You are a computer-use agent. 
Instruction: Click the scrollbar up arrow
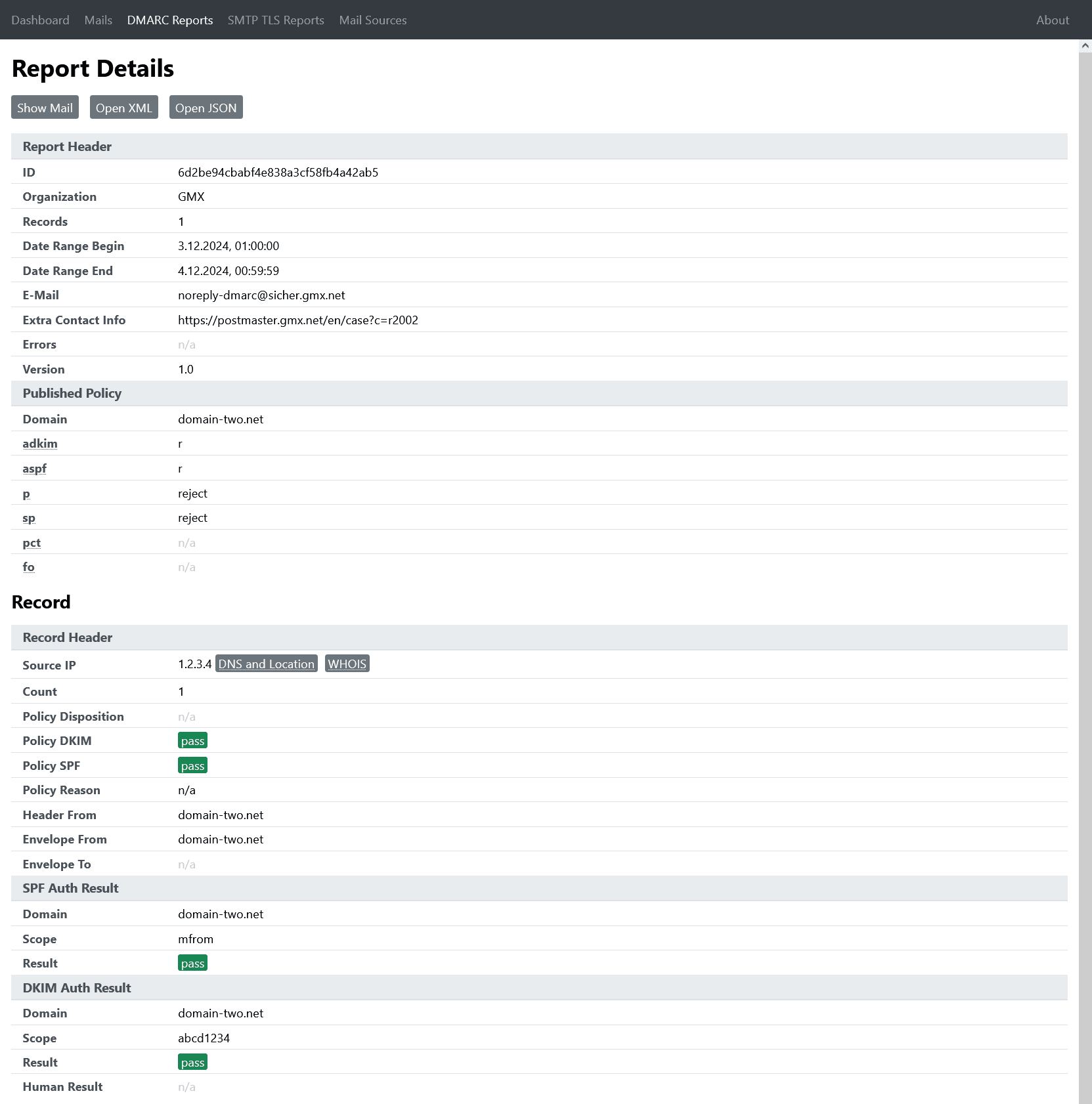1085,45
